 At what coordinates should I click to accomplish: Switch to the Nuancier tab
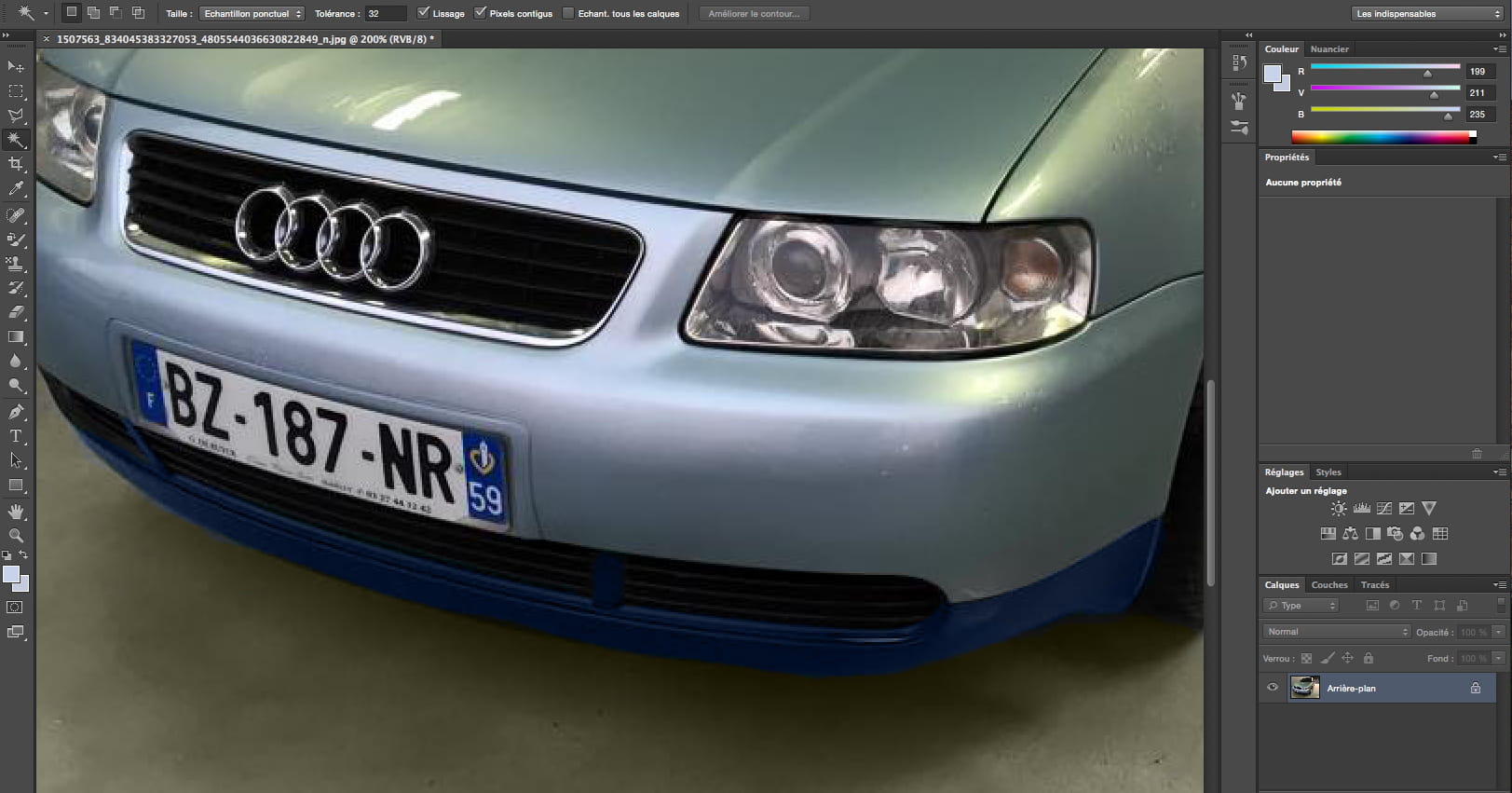click(1329, 49)
